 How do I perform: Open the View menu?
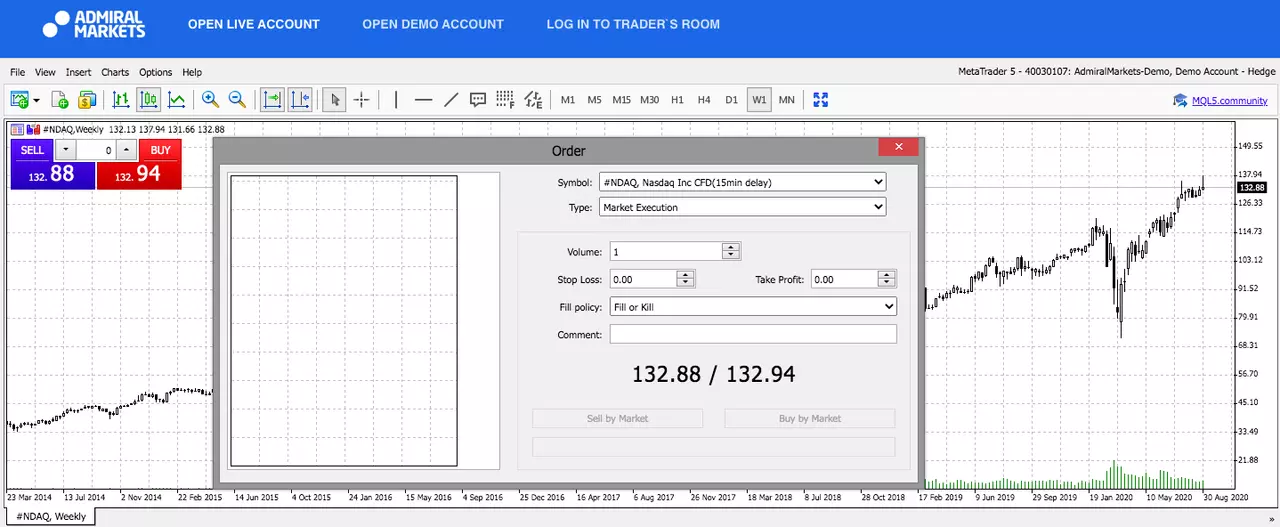tap(45, 72)
